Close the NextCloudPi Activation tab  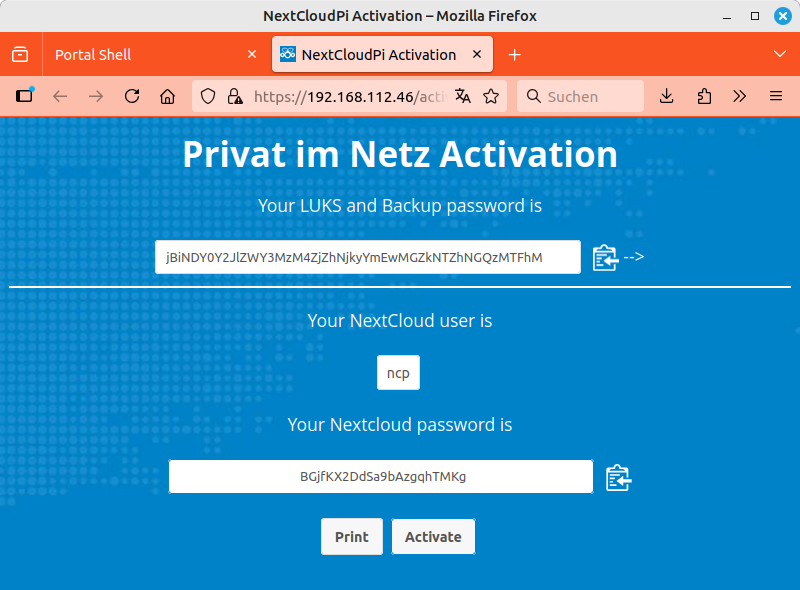478,55
